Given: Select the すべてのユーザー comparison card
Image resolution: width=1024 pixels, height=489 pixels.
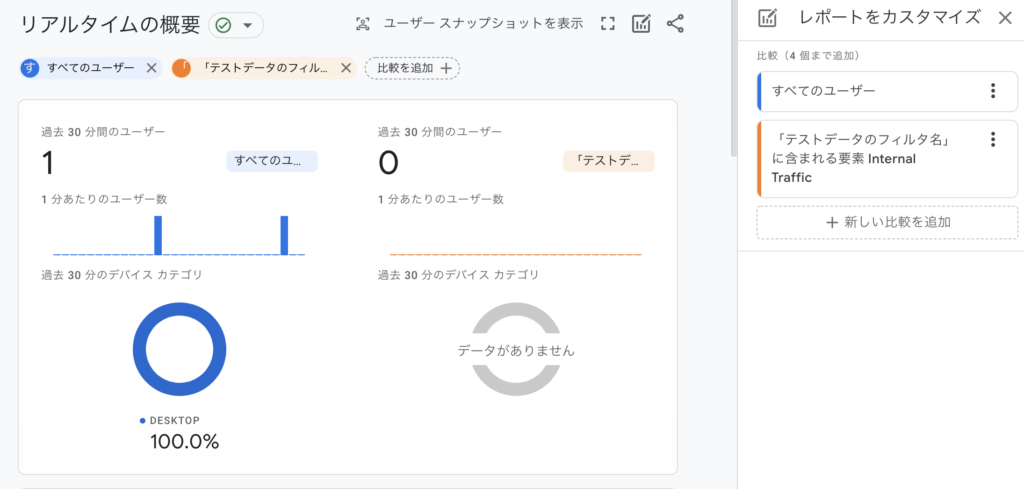Looking at the screenshot, I should (x=870, y=91).
